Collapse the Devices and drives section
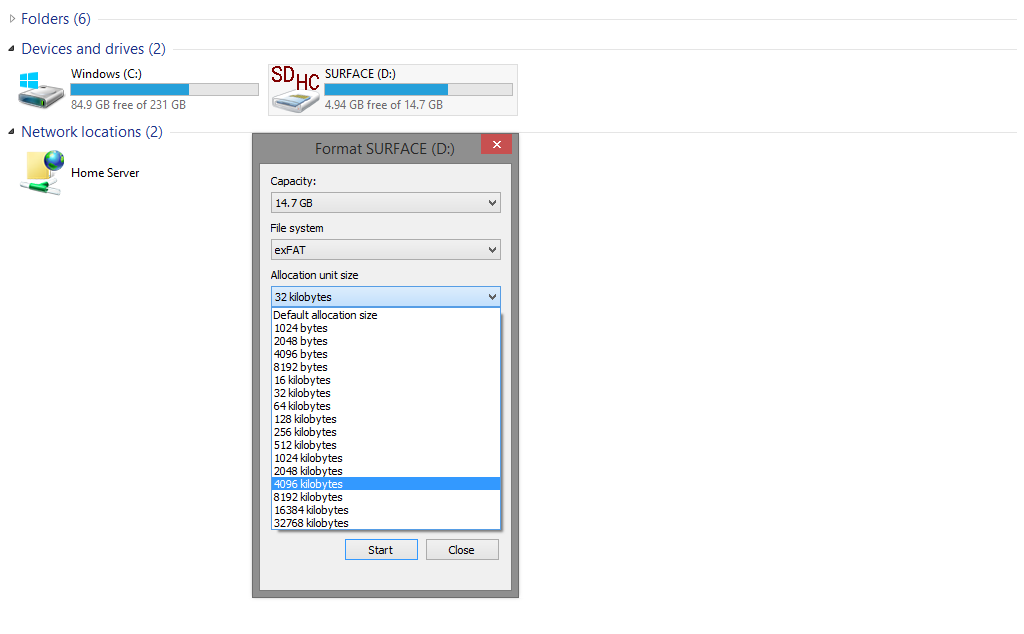 click(11, 48)
